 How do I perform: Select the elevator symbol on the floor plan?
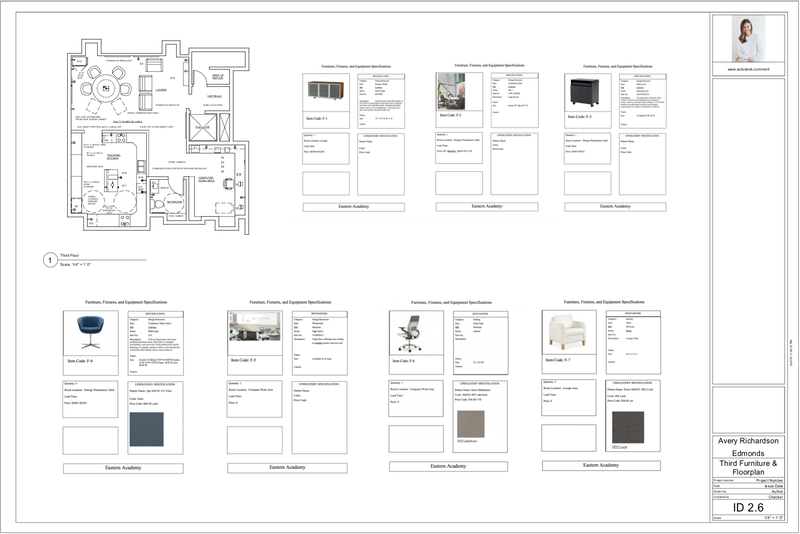coord(205,128)
